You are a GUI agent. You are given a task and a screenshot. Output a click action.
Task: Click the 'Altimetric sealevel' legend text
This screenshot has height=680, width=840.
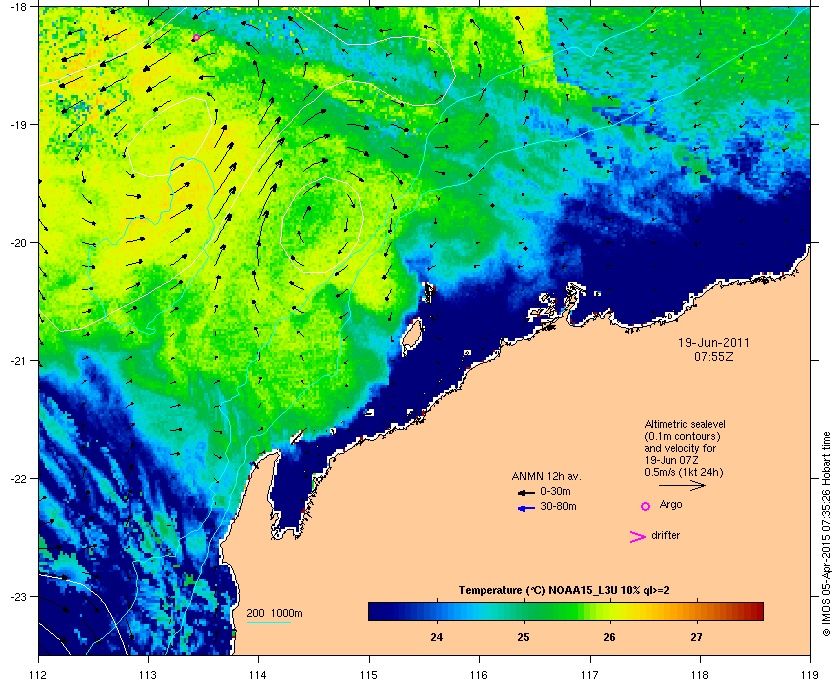point(685,424)
